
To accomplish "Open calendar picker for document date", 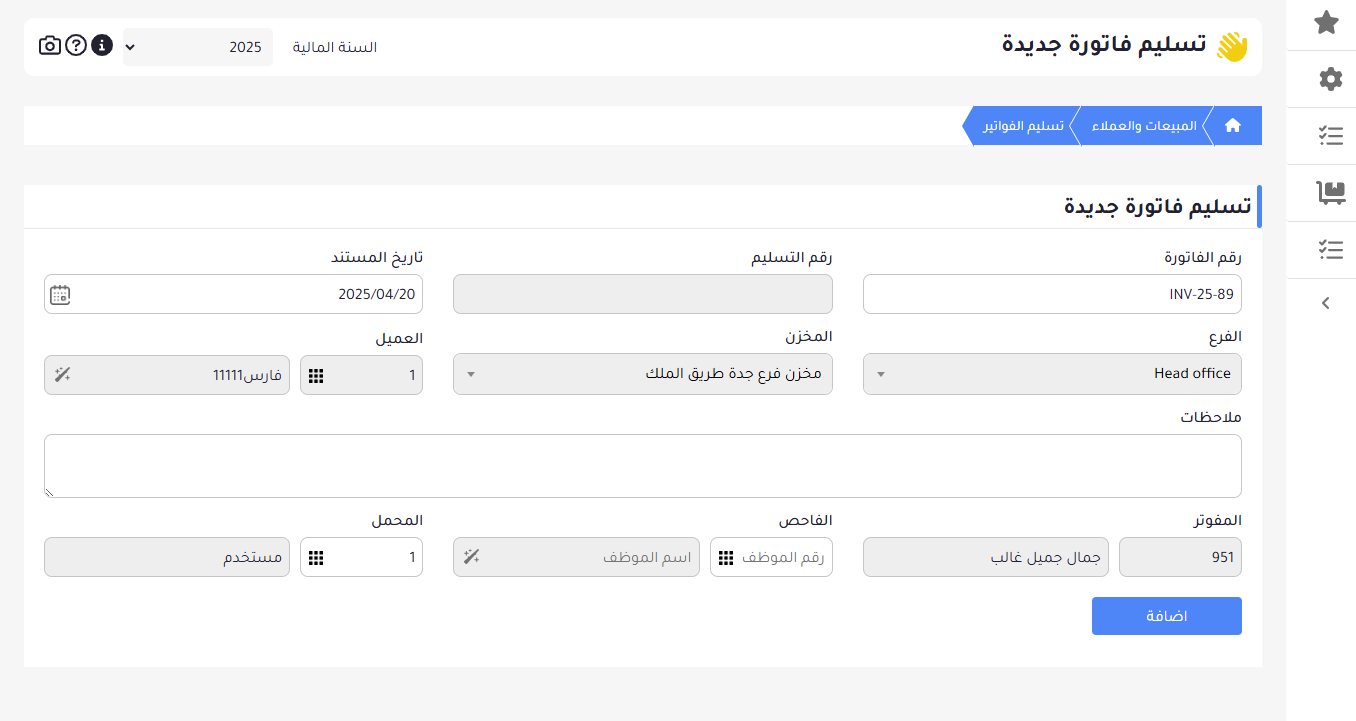I will click(x=60, y=295).
